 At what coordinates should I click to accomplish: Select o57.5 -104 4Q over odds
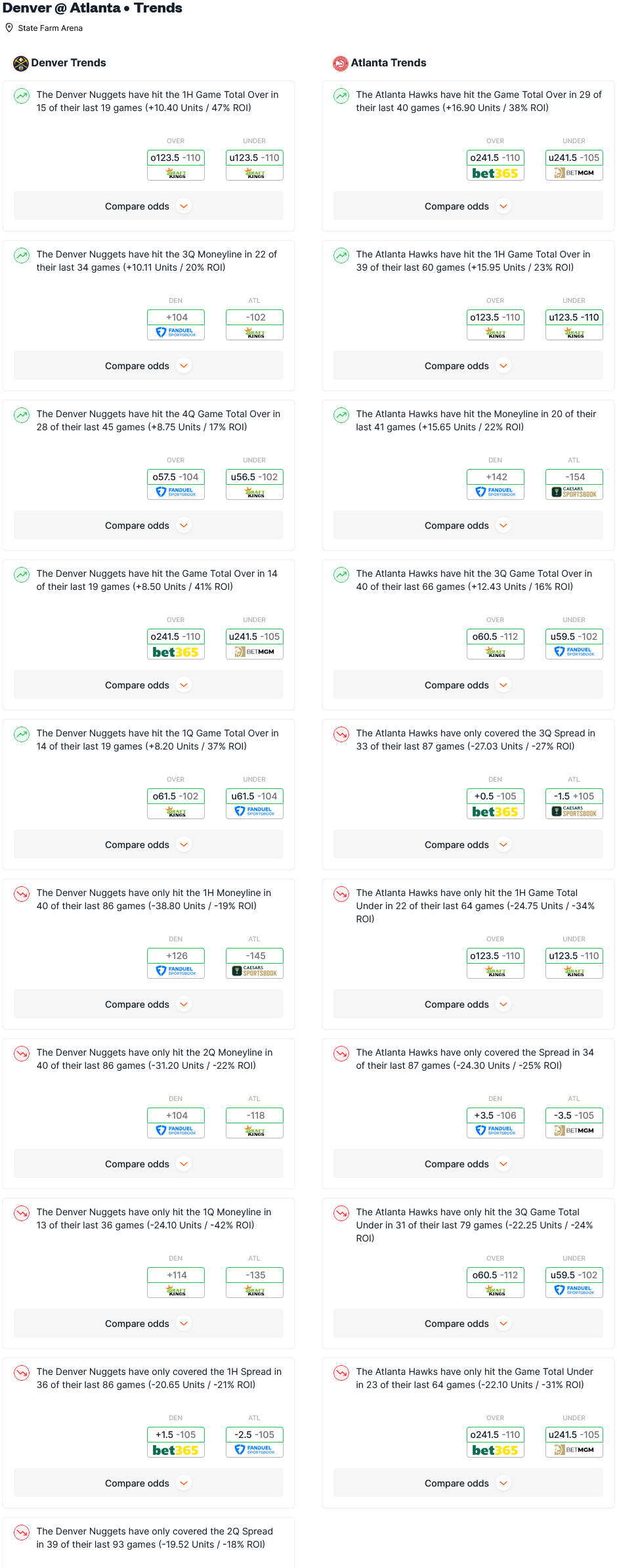pyautogui.click(x=176, y=477)
